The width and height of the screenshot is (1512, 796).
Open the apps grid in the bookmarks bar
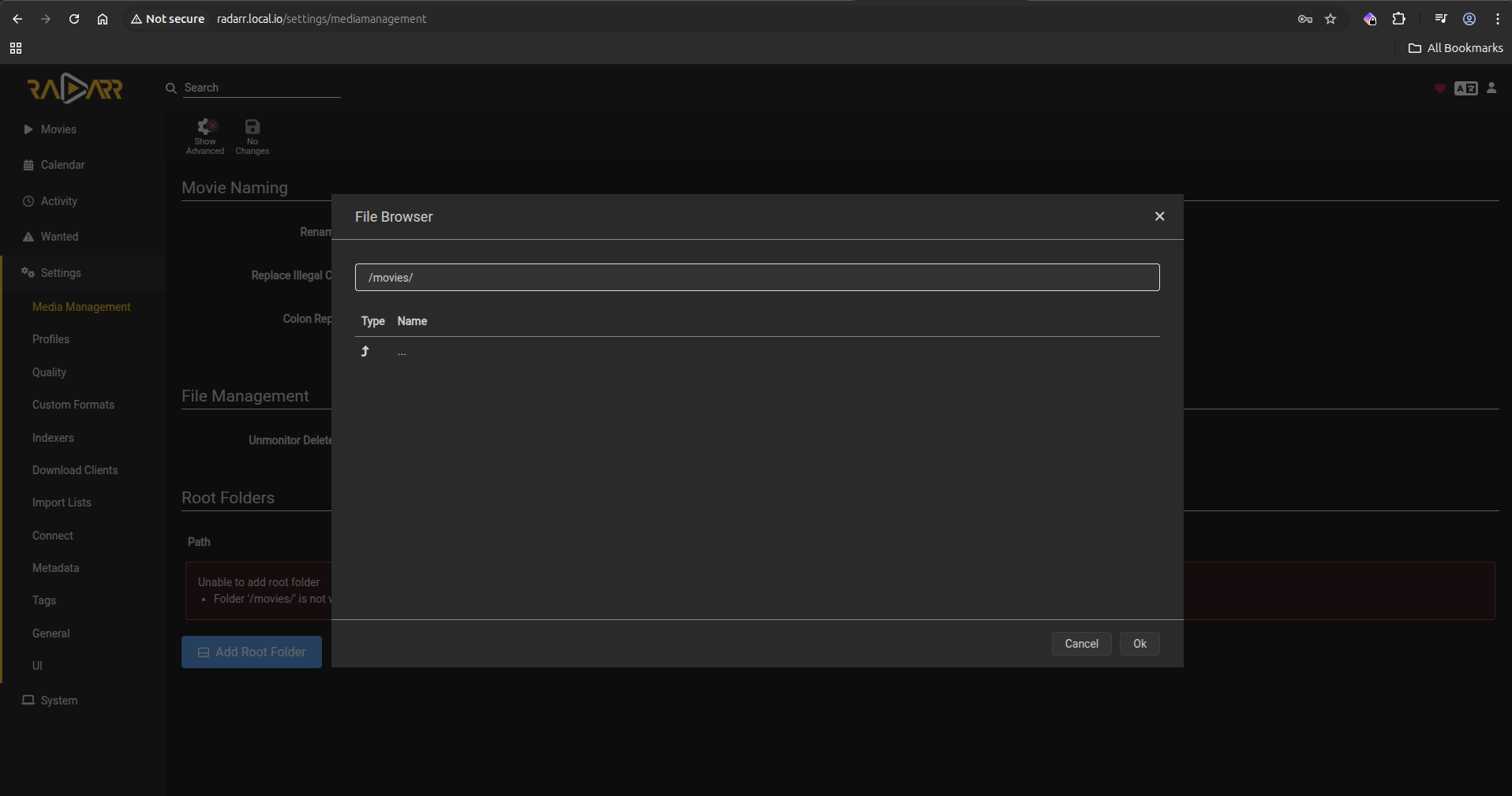(16, 48)
